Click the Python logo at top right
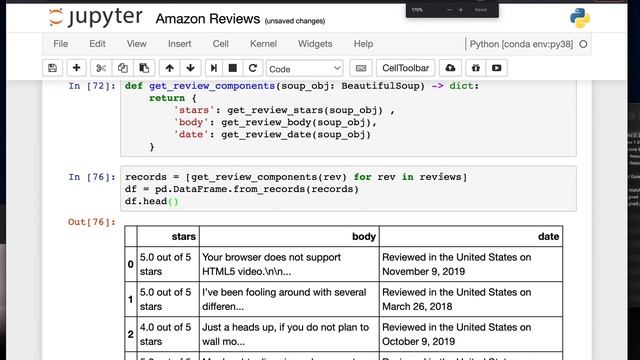 pos(580,18)
